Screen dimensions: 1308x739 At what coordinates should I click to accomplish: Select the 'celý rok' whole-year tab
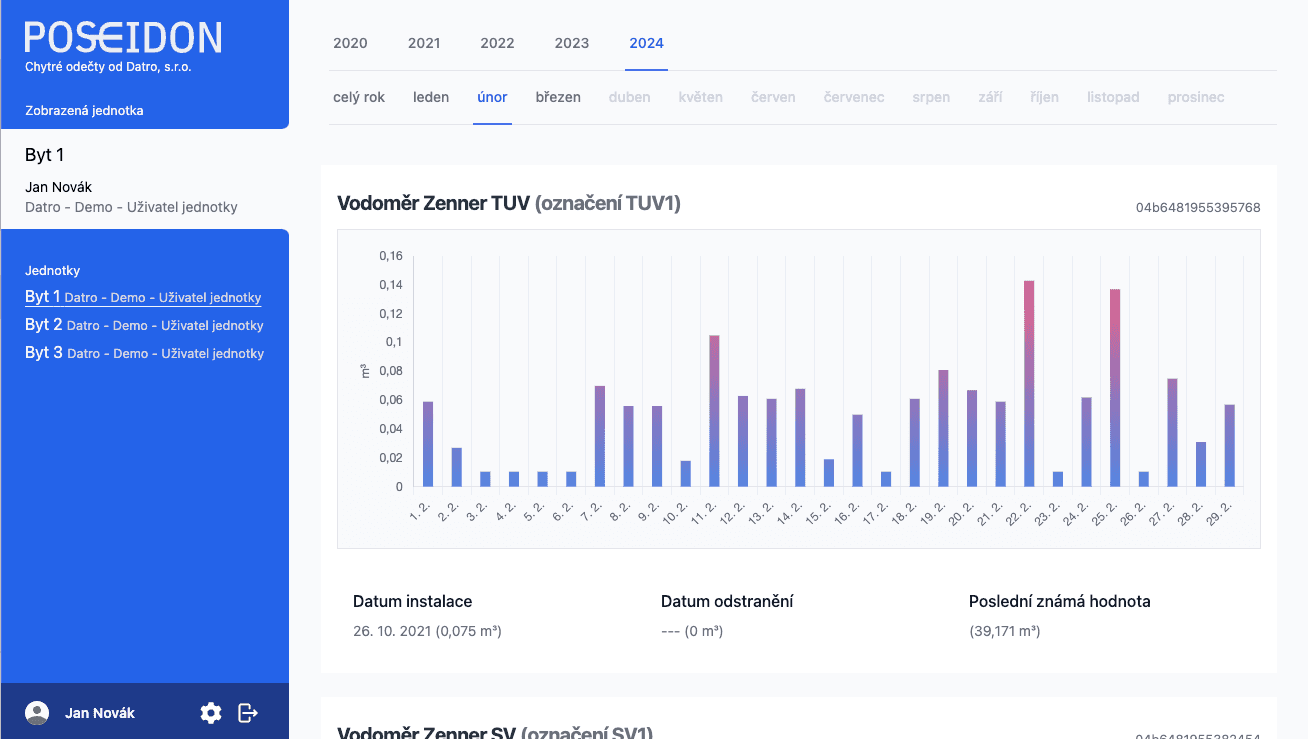(359, 97)
